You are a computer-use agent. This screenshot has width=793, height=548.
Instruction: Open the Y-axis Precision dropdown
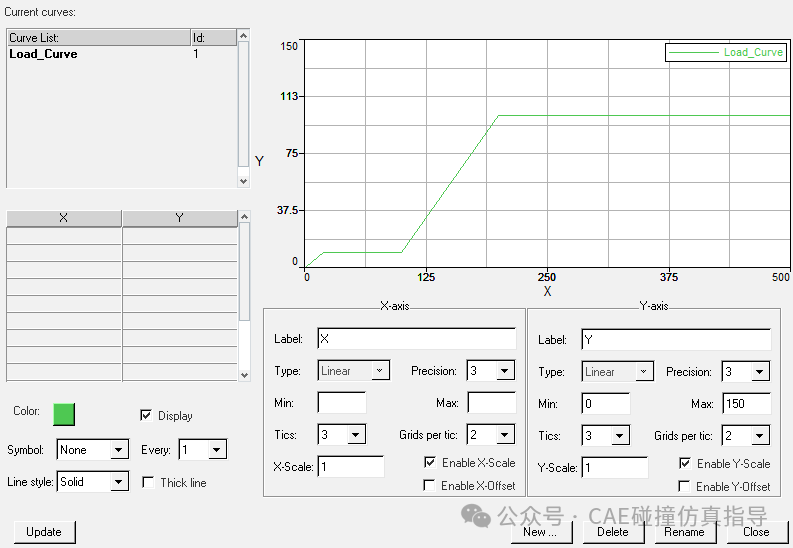pyautogui.click(x=746, y=372)
